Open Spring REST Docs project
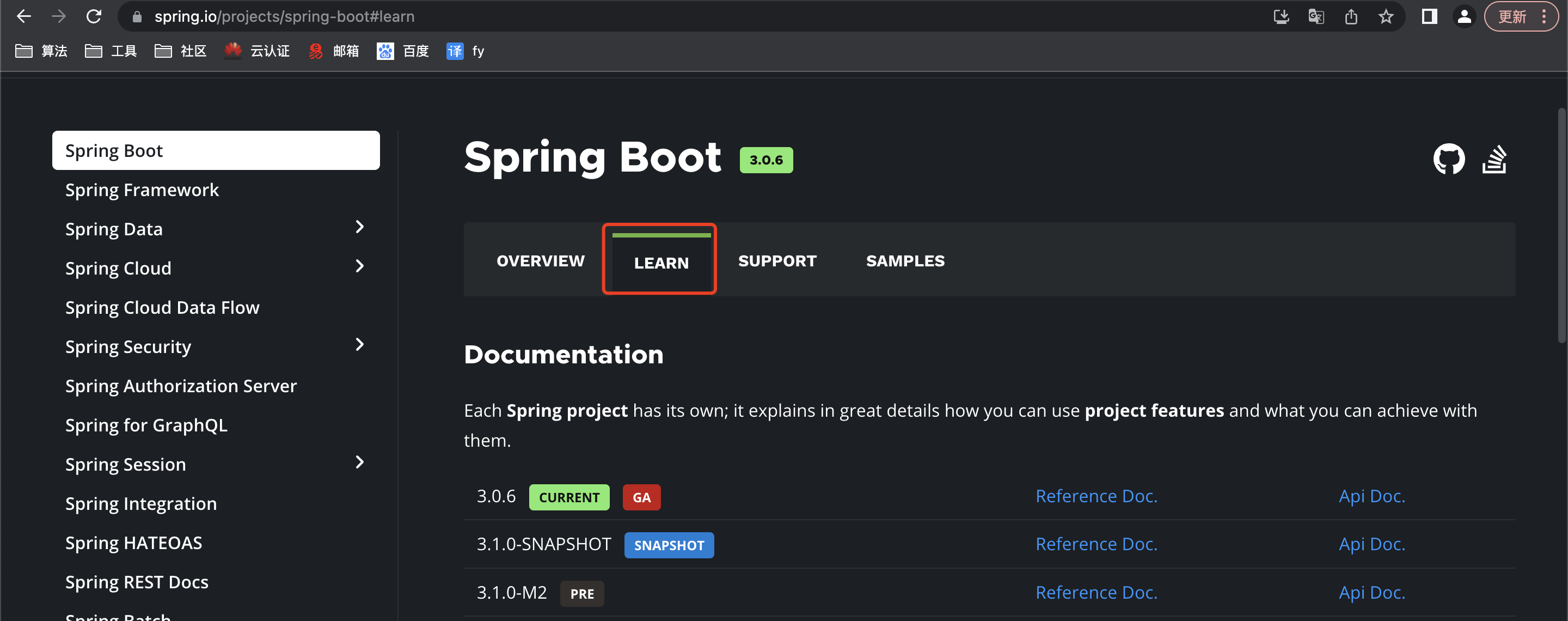This screenshot has width=1568, height=621. click(136, 582)
